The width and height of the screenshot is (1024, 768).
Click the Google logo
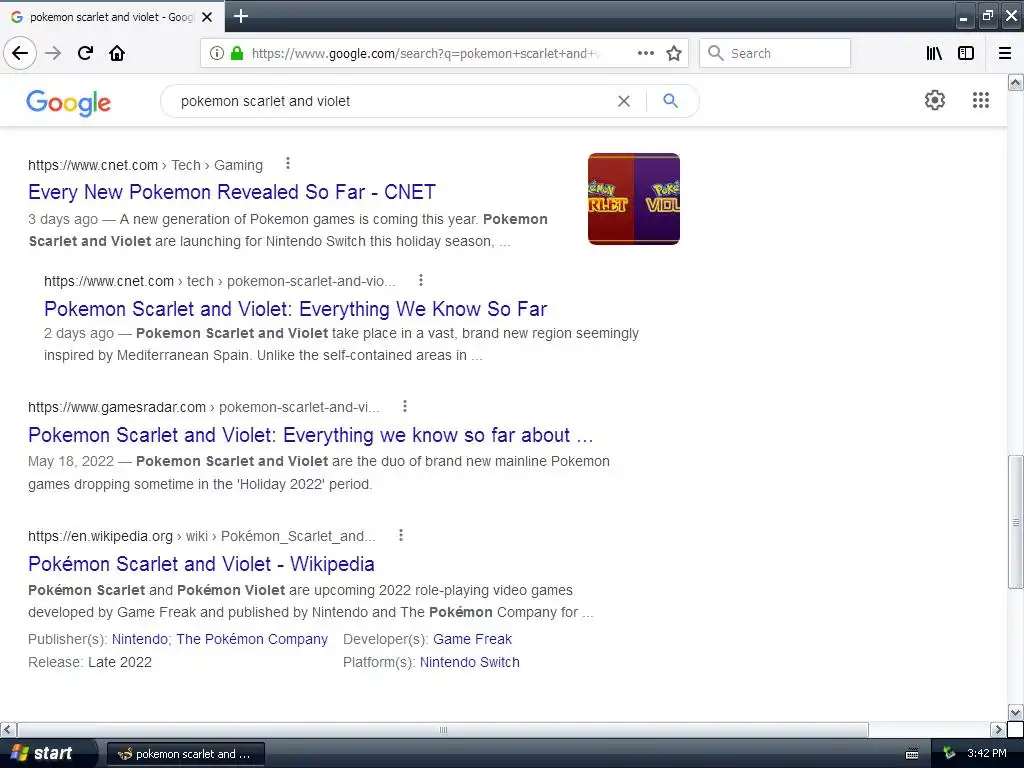coord(69,103)
